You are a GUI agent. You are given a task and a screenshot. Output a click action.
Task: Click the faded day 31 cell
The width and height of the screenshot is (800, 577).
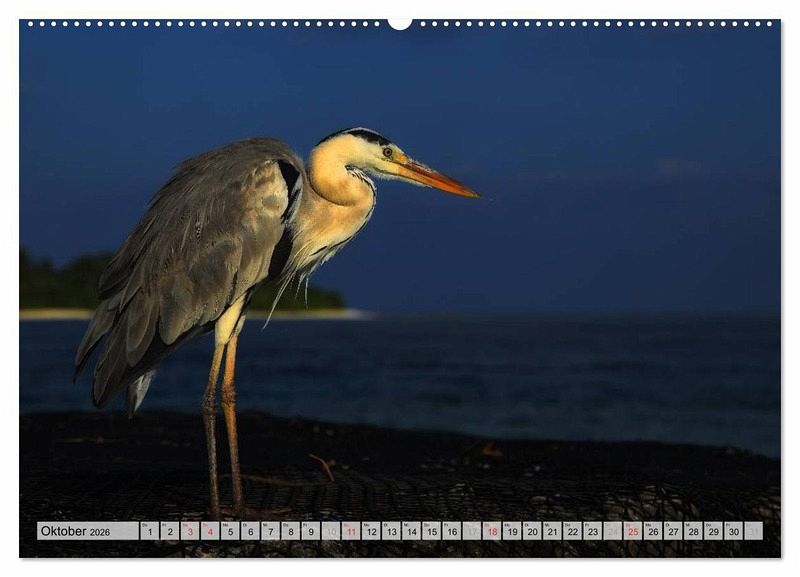click(753, 531)
